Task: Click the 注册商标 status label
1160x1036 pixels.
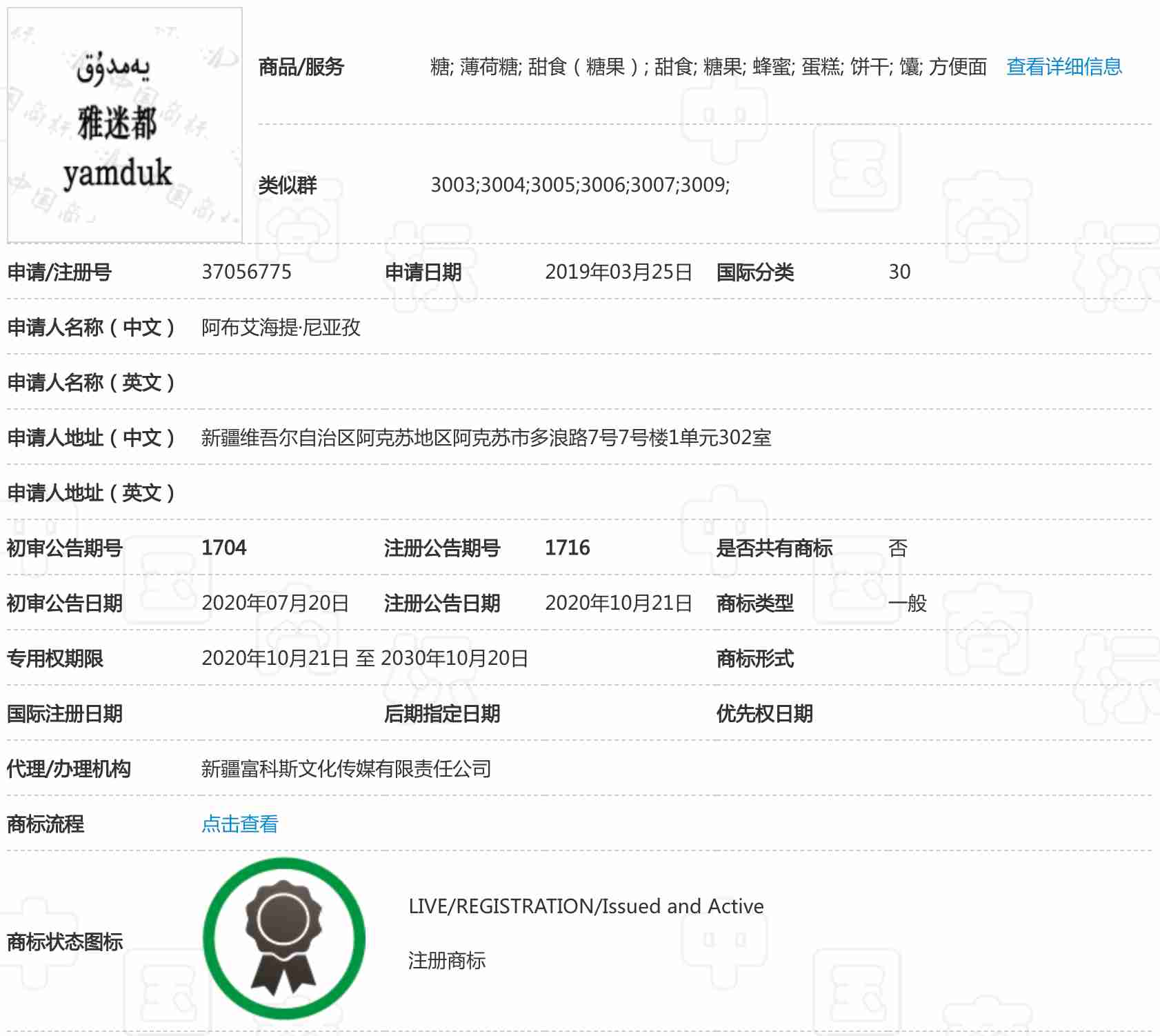Action: (x=446, y=960)
